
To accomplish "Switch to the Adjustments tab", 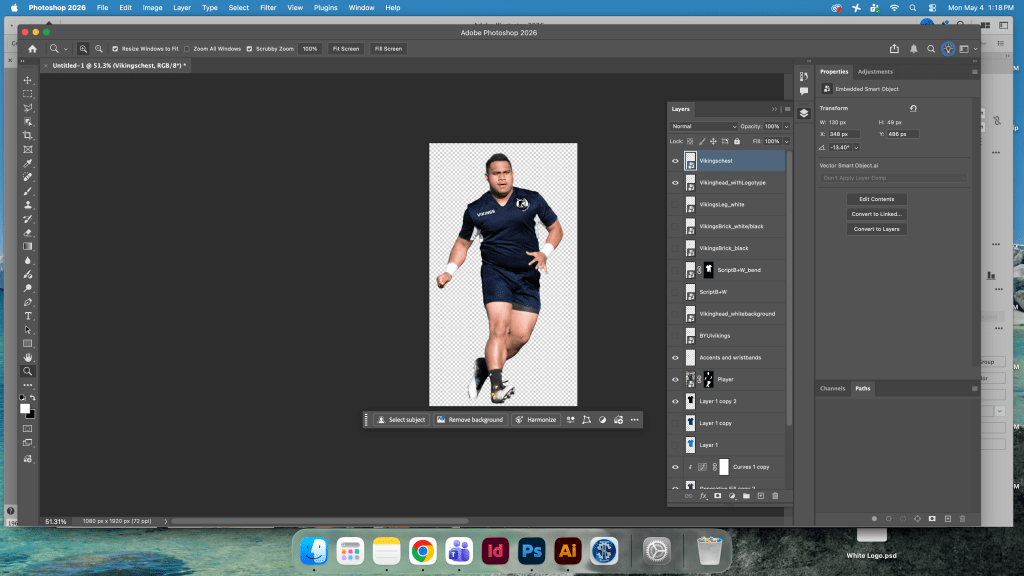I will [x=874, y=72].
